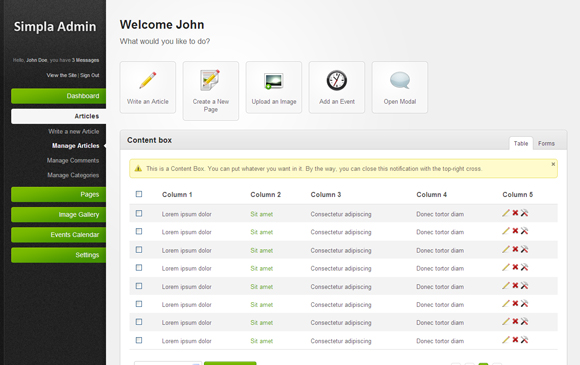
Task: Click the Column 5 table header
Action: [x=517, y=195]
